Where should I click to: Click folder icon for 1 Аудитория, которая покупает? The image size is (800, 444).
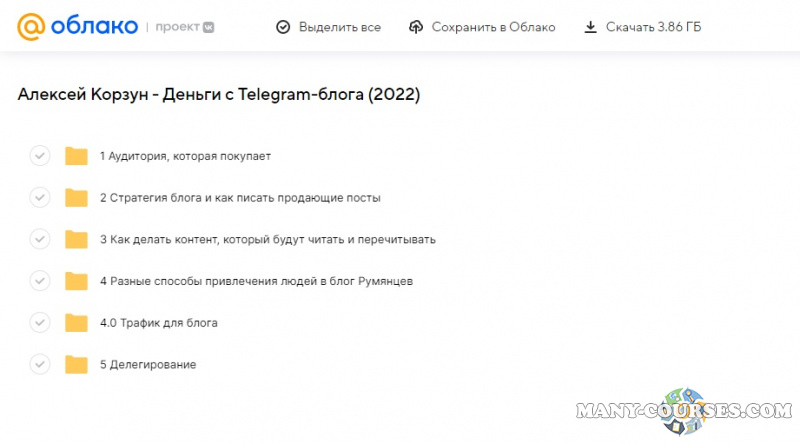coord(77,156)
